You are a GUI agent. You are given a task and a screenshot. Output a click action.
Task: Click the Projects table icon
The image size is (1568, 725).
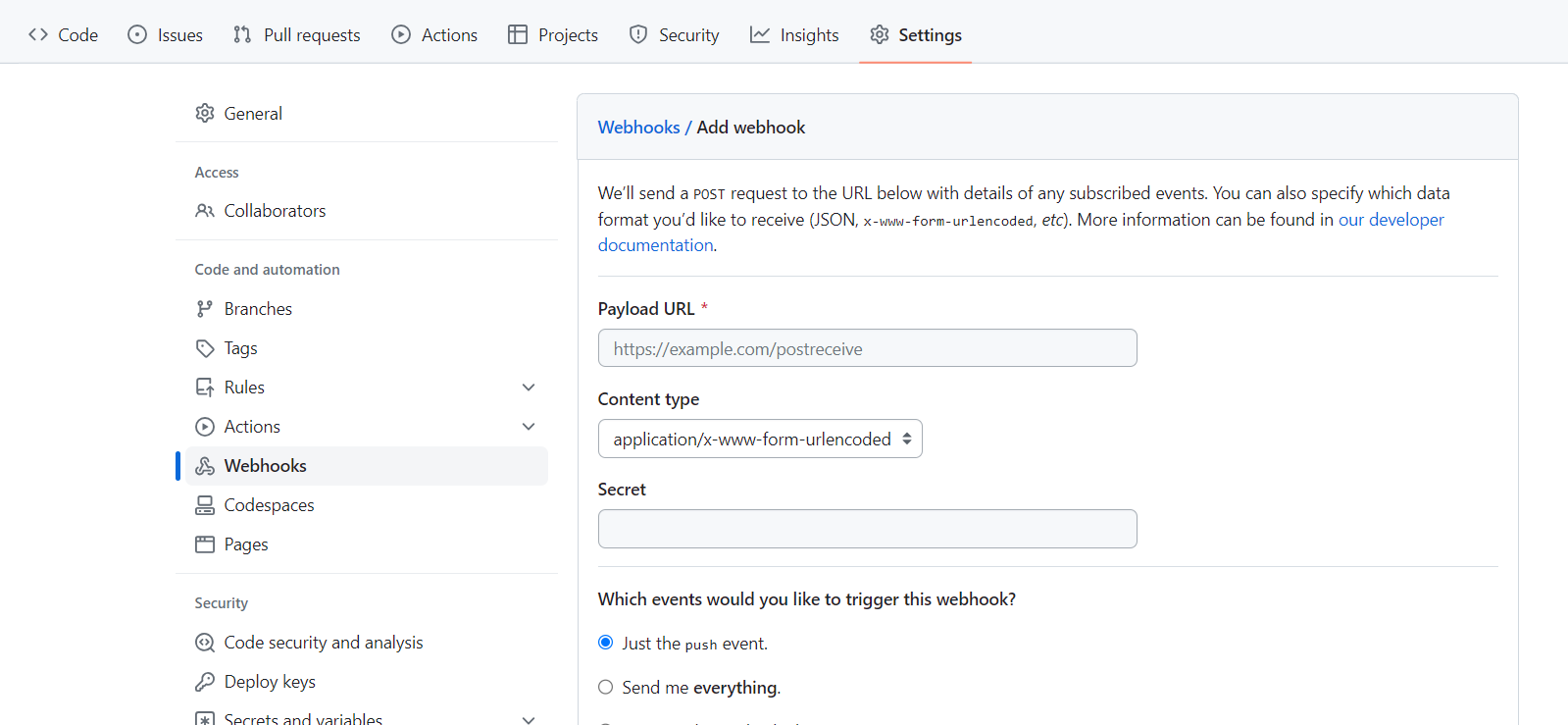coord(518,35)
